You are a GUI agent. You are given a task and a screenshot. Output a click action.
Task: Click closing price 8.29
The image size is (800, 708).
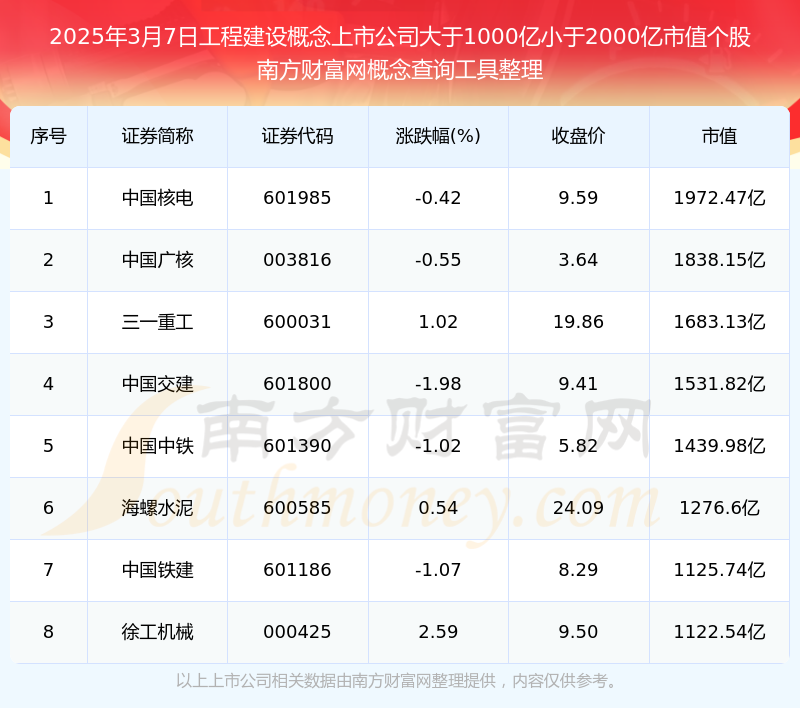(578, 570)
